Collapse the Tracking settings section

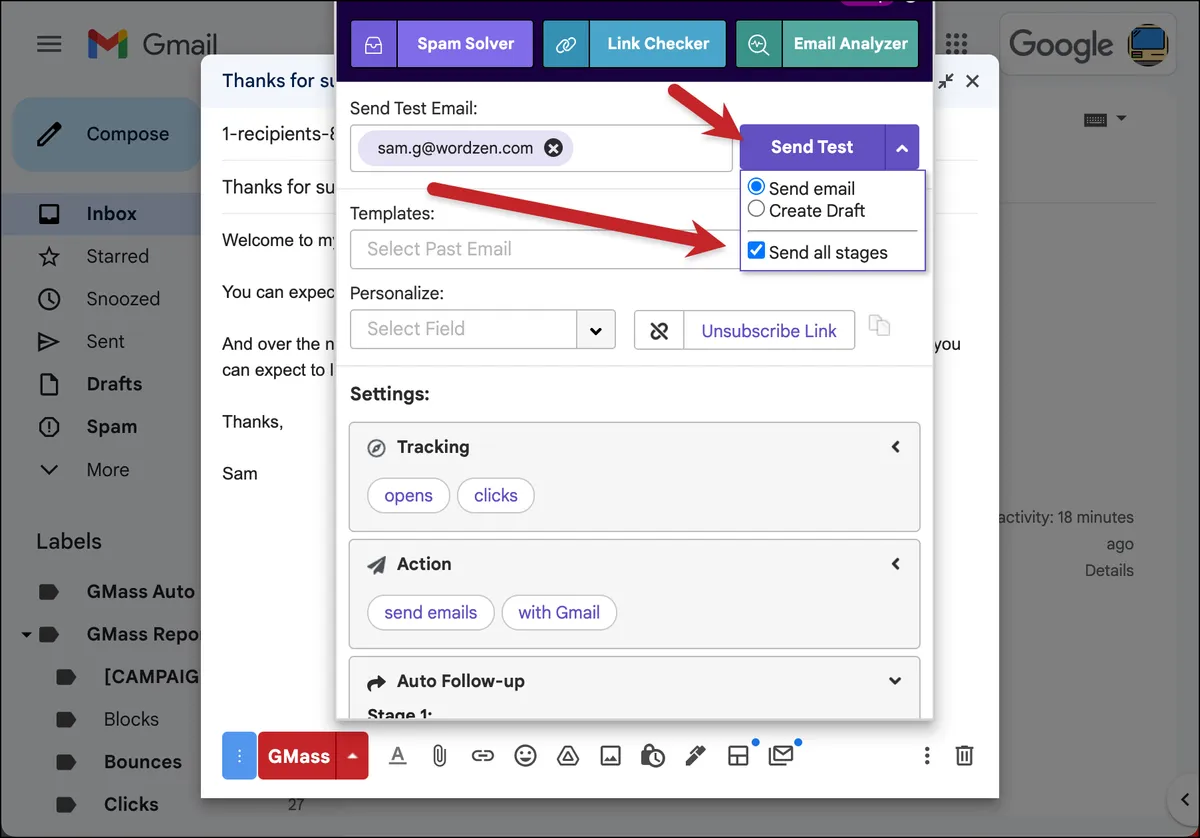(x=895, y=447)
